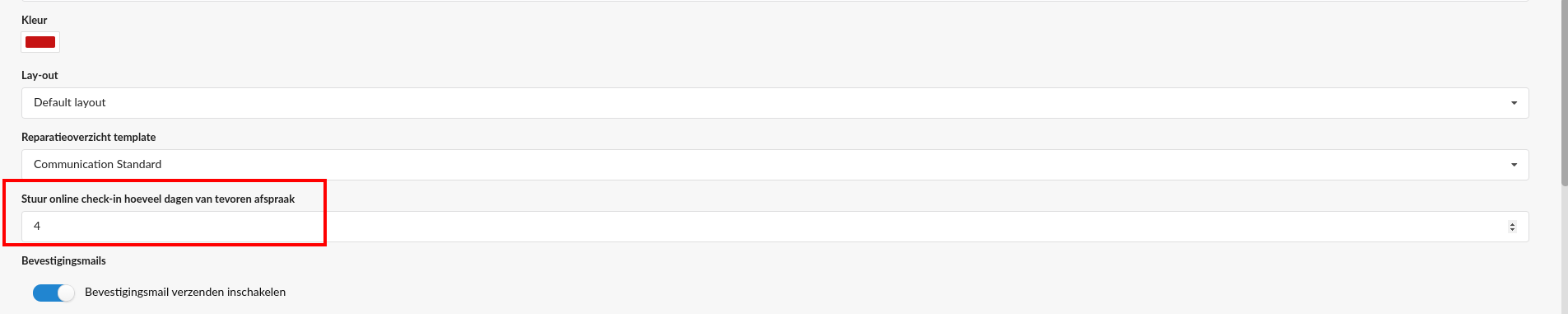Open the Lay-out dropdown showing Default layout

pos(775,103)
